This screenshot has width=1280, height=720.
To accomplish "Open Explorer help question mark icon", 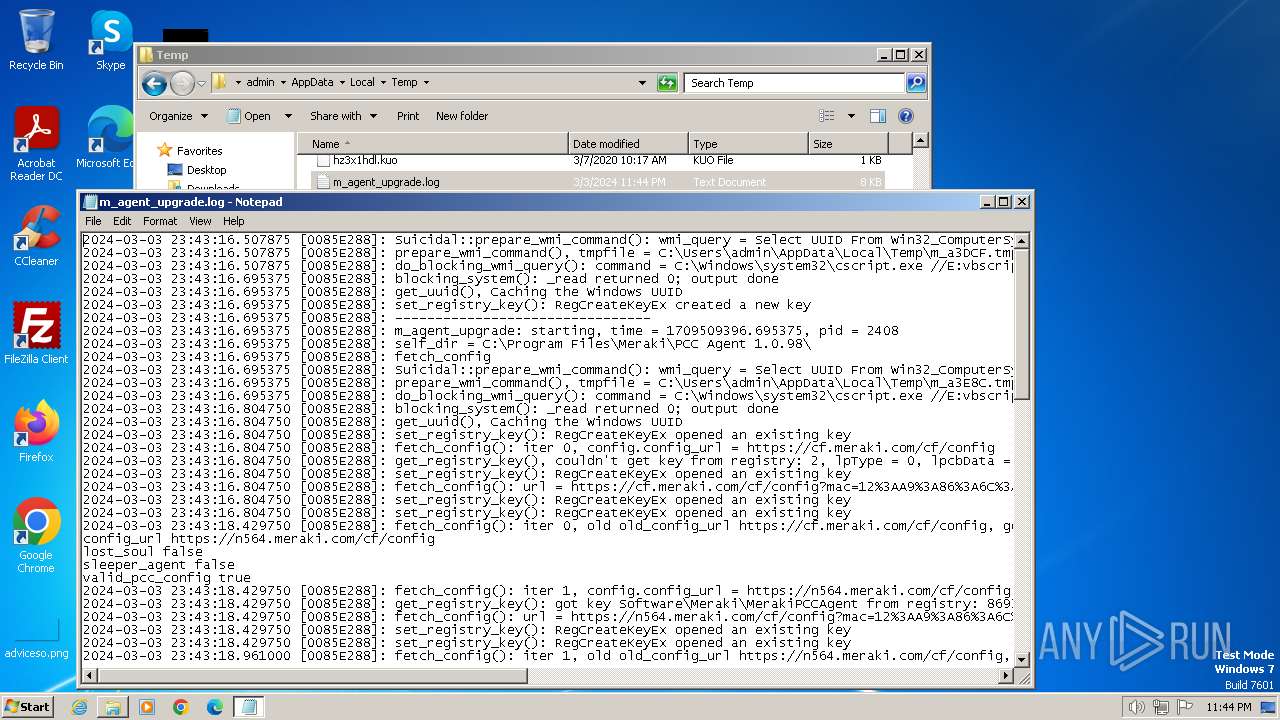I will pos(906,116).
